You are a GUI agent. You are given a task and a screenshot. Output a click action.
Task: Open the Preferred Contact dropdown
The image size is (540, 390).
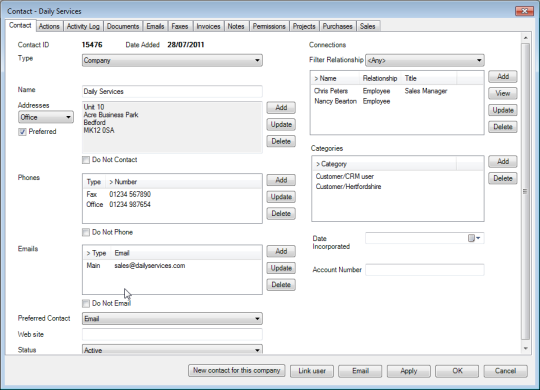[172, 319]
